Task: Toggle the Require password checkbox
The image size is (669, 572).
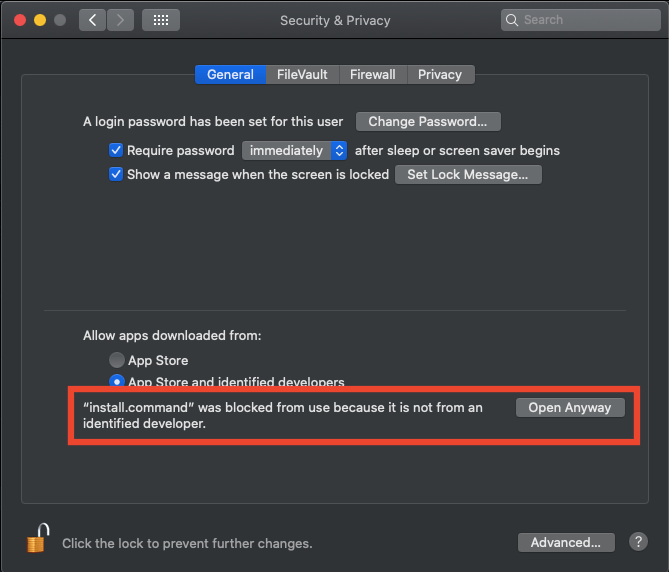Action: click(116, 151)
